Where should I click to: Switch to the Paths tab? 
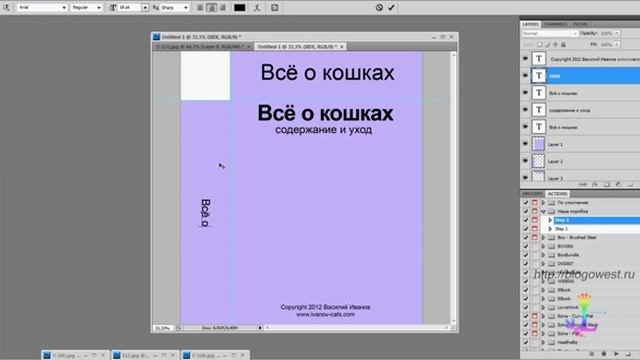tap(580, 24)
